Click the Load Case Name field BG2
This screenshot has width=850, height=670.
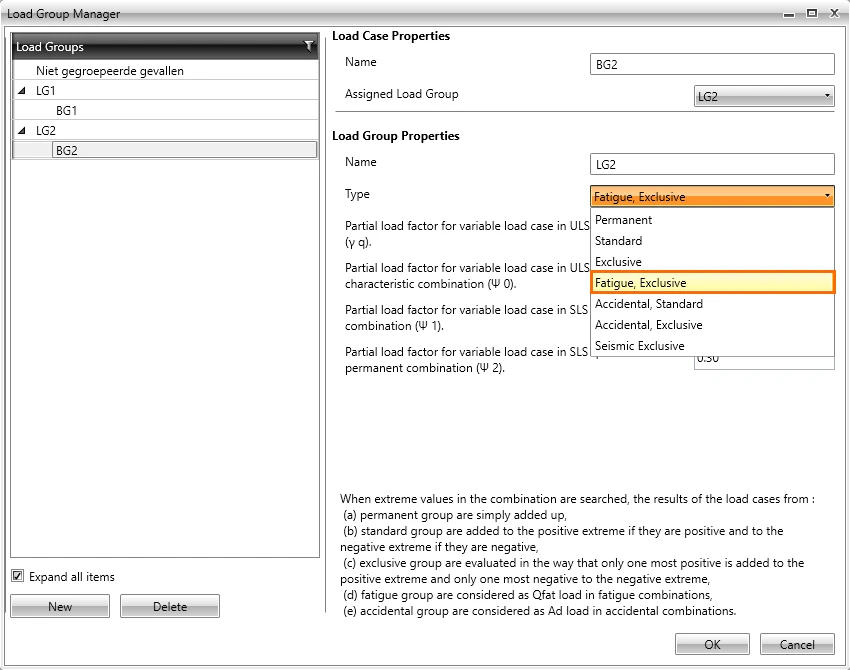click(712, 64)
